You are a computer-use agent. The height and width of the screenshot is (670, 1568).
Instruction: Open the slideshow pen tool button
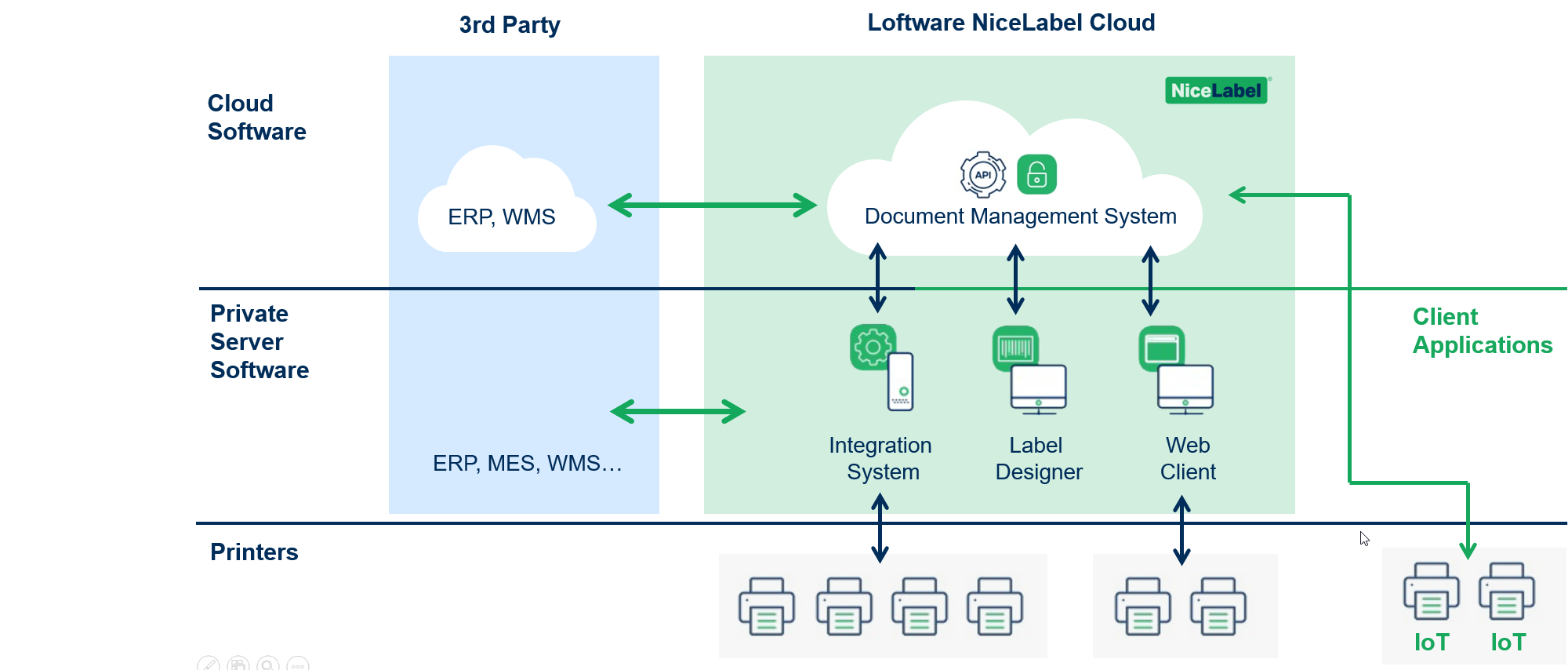[x=209, y=664]
